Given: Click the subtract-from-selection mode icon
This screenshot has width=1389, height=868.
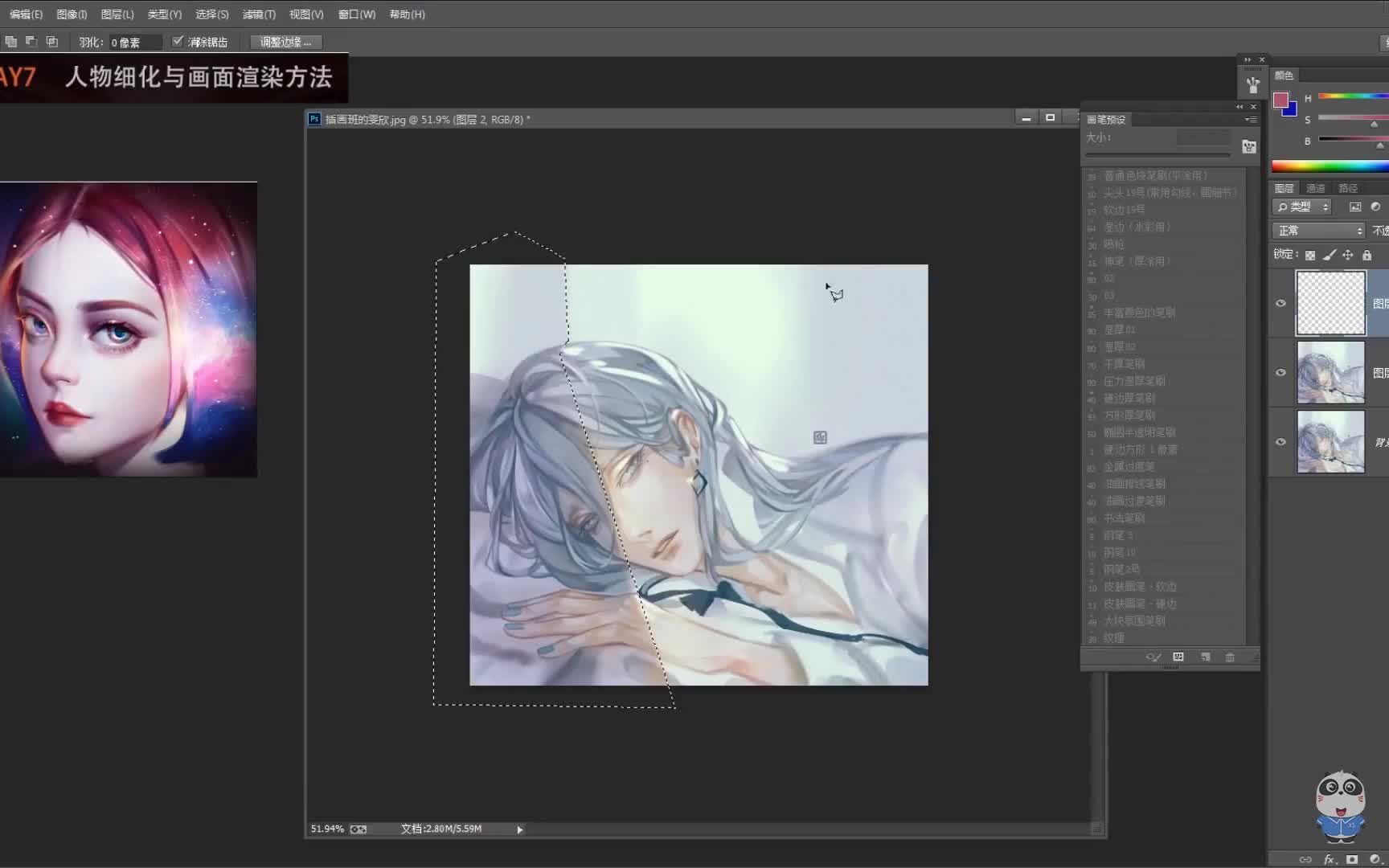Looking at the screenshot, I should [x=31, y=41].
